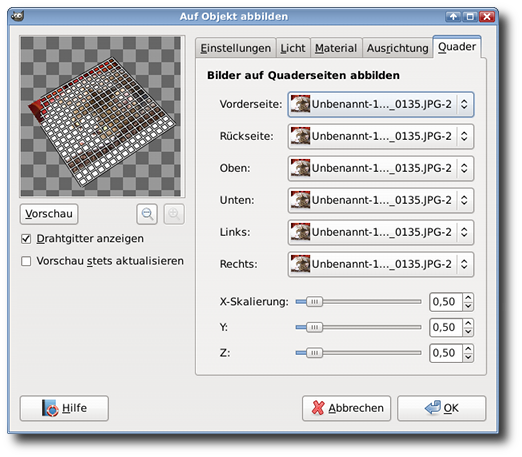Click the Z scale value input field

pos(446,353)
